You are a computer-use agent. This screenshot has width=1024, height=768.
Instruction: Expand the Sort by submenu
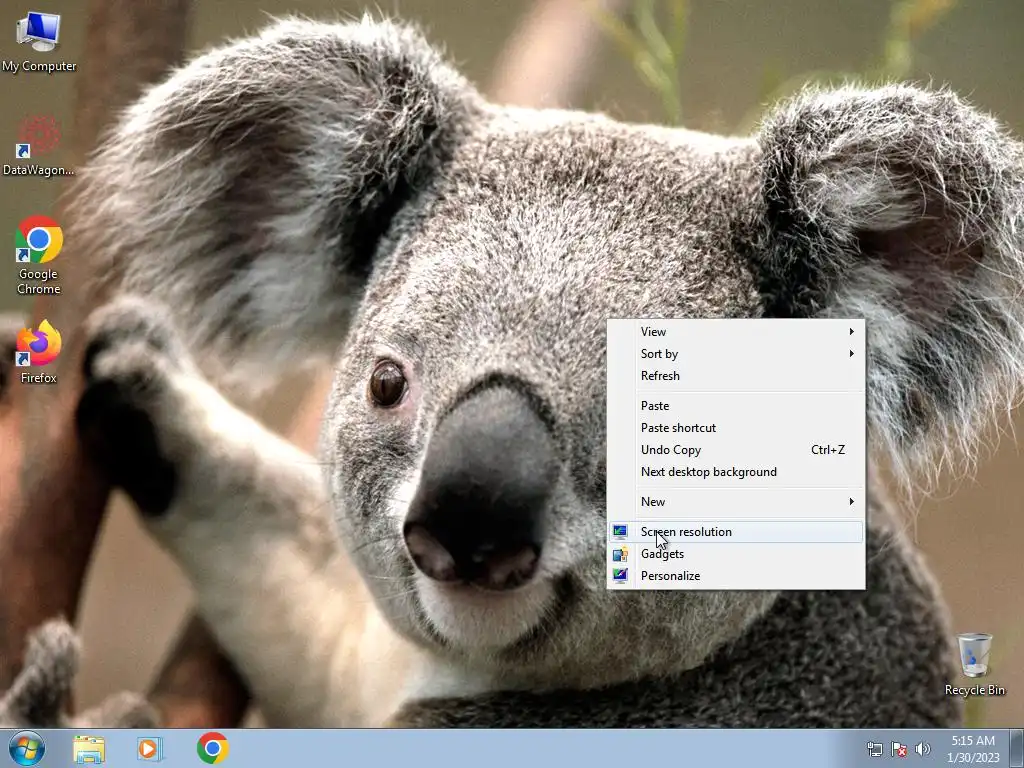[x=735, y=353]
